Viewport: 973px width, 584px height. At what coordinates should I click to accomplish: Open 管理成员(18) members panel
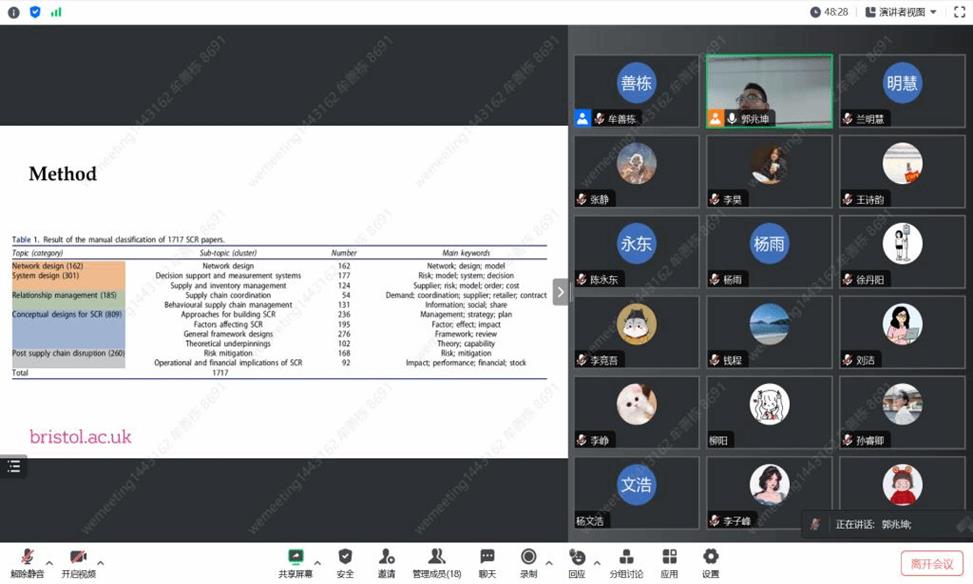tap(437, 558)
